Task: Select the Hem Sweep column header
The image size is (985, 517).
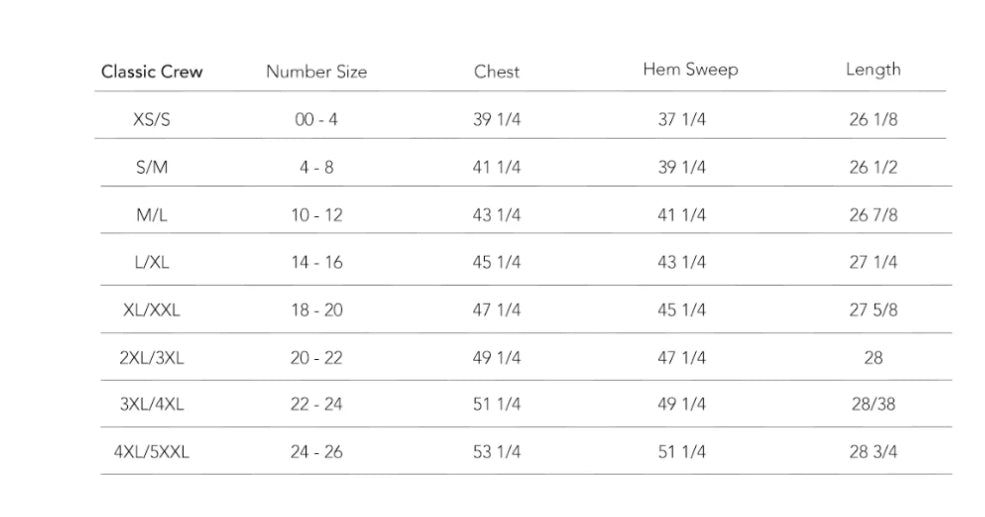Action: [x=690, y=71]
